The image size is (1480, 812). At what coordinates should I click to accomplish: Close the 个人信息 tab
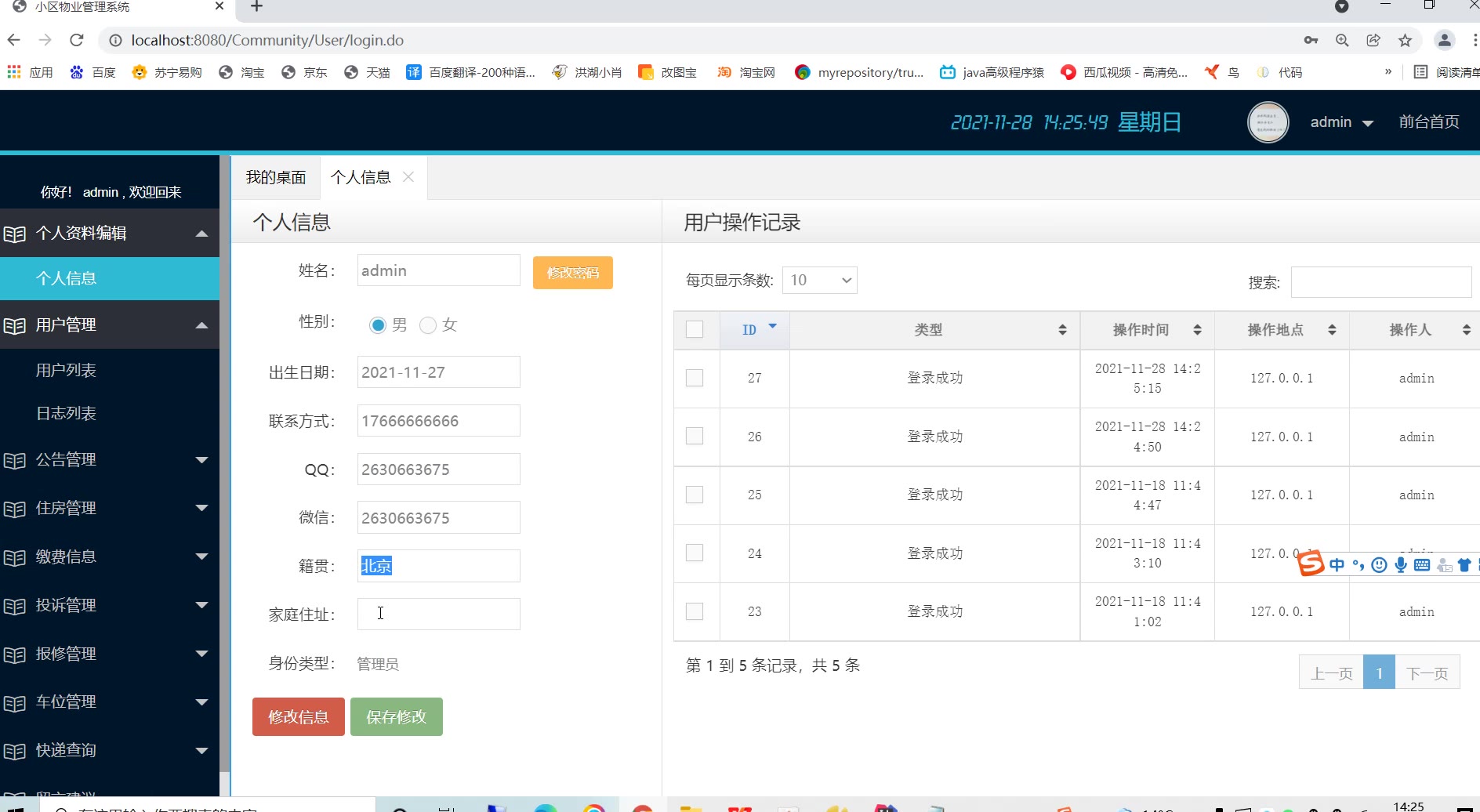coord(408,177)
